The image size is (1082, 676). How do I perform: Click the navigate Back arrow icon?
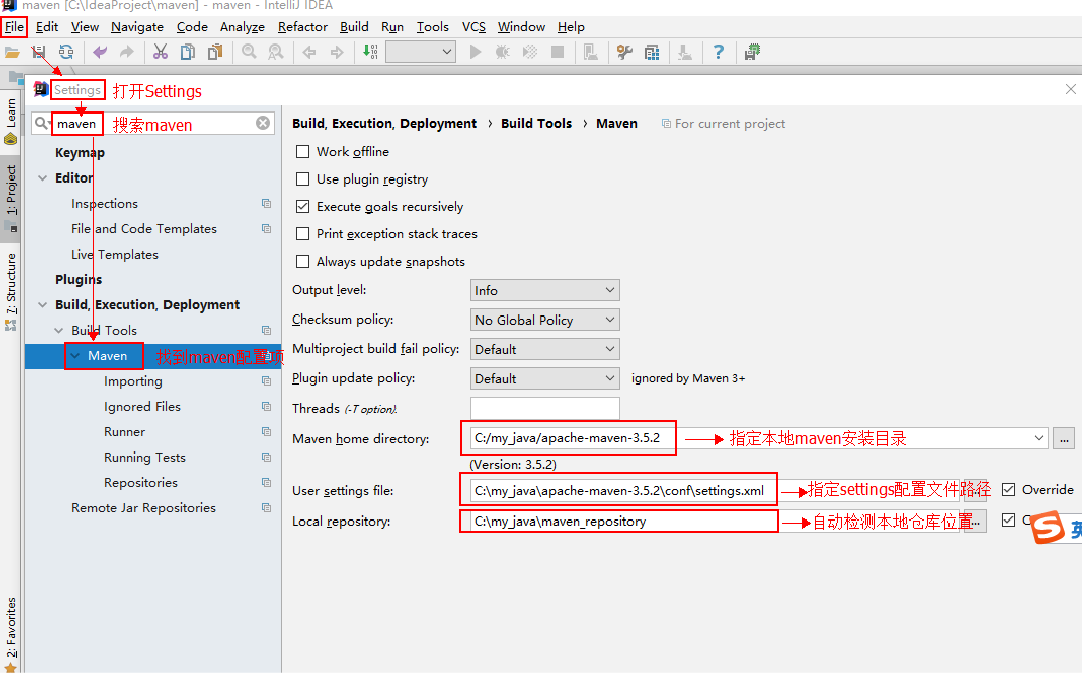[x=309, y=52]
